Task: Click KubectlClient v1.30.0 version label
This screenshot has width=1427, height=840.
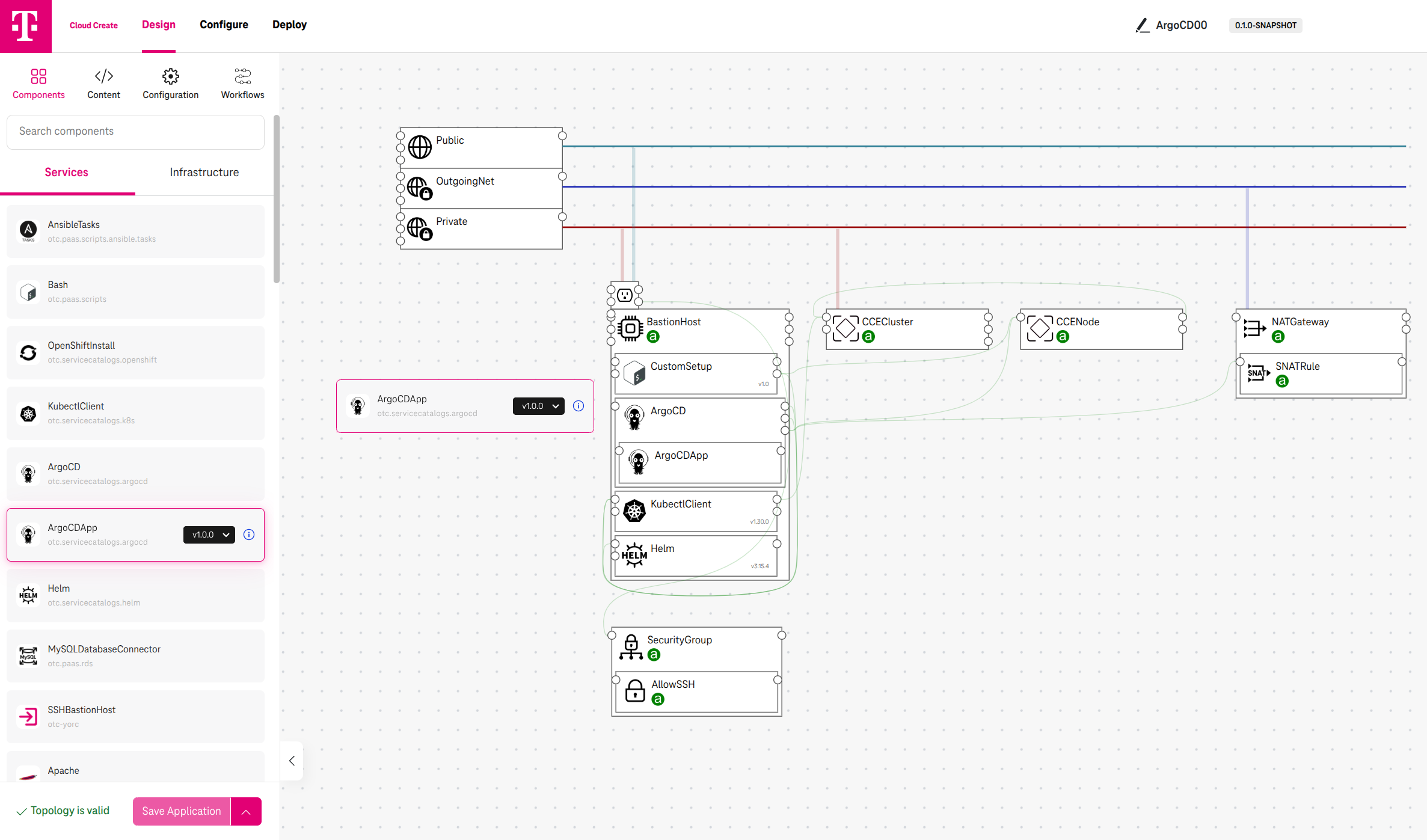Action: pyautogui.click(x=760, y=522)
